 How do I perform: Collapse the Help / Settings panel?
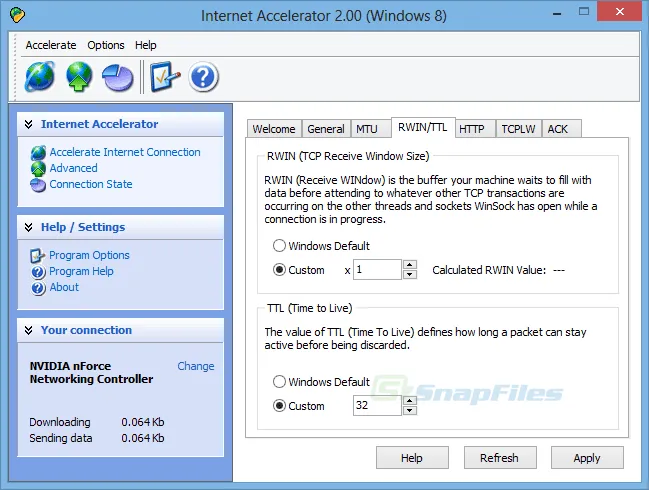[29, 227]
